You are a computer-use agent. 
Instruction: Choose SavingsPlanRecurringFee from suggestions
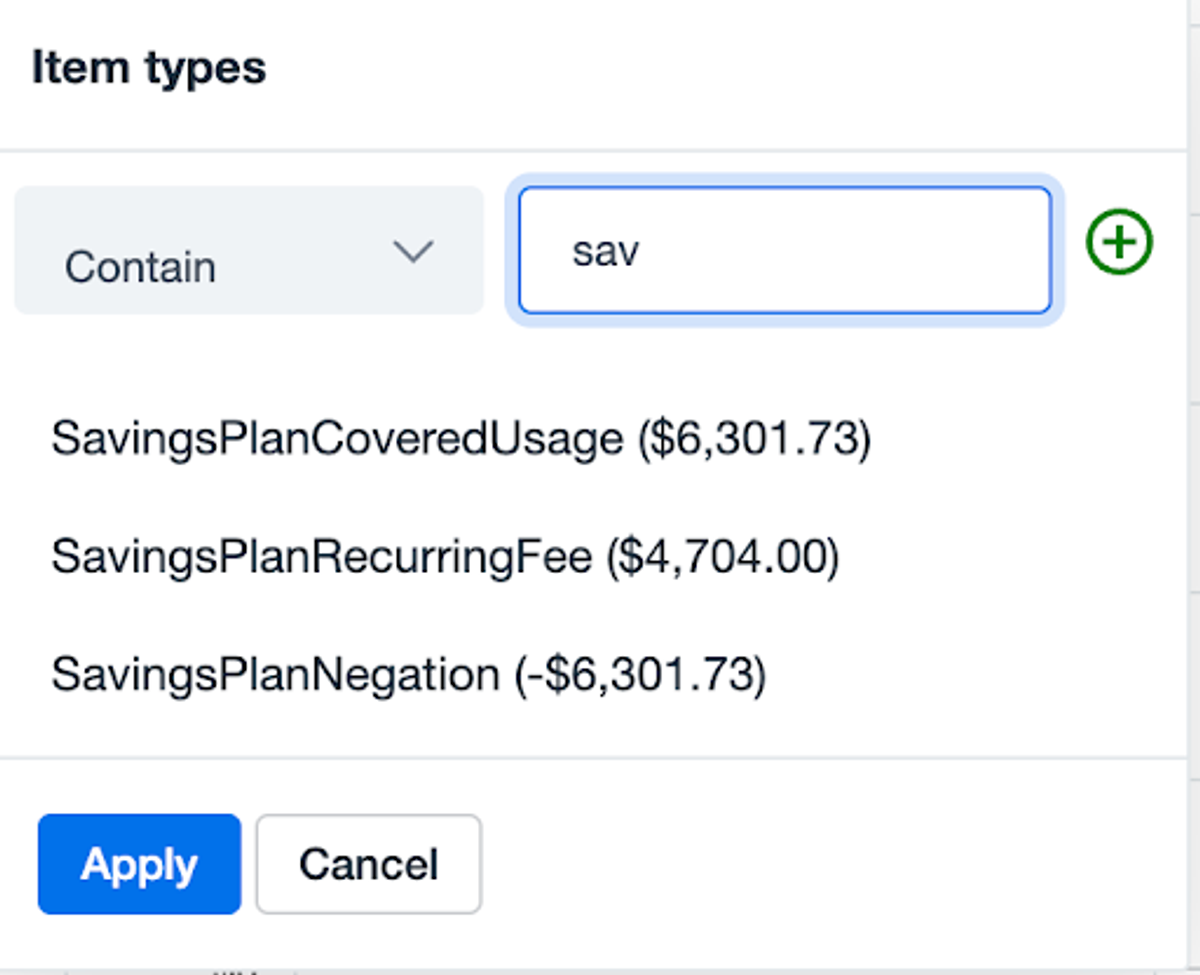tap(445, 557)
